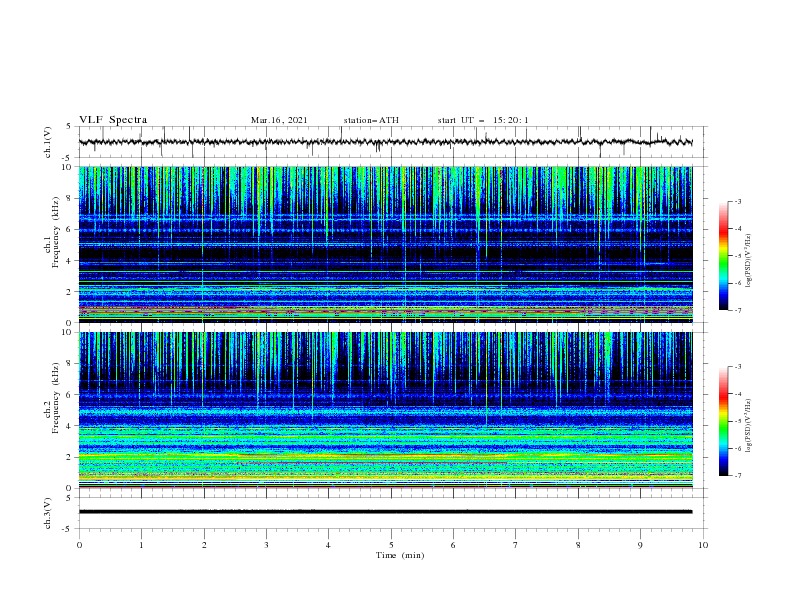Click the 'station=ATH' label
The image size is (792, 612).
[371, 120]
